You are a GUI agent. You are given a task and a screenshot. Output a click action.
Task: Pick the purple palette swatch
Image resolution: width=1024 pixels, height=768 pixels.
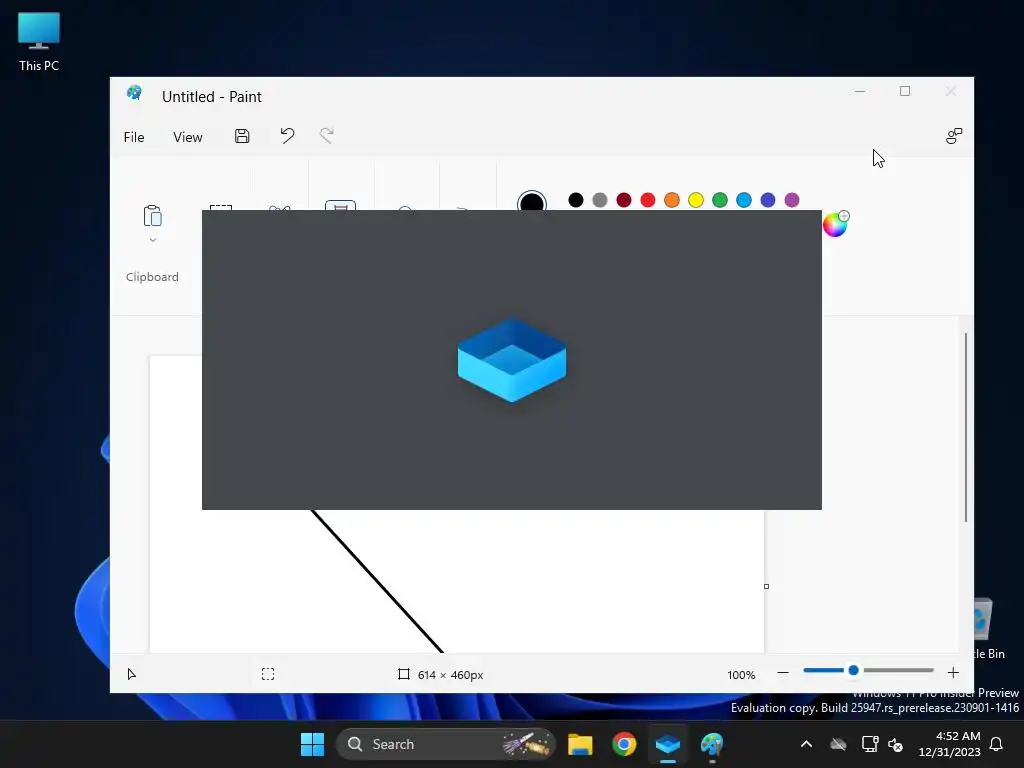pyautogui.click(x=792, y=200)
